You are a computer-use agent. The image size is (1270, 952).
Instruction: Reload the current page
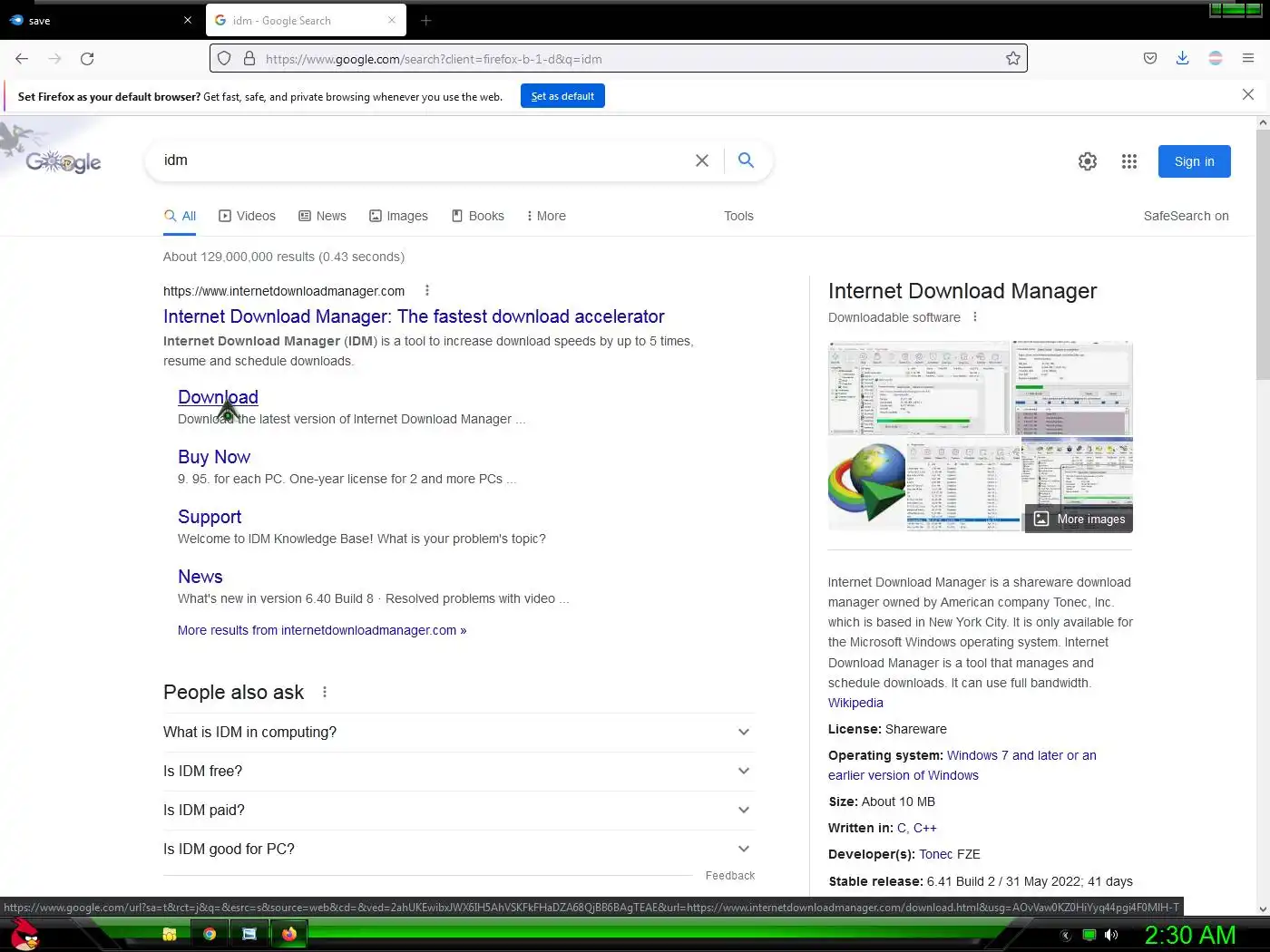pyautogui.click(x=87, y=59)
